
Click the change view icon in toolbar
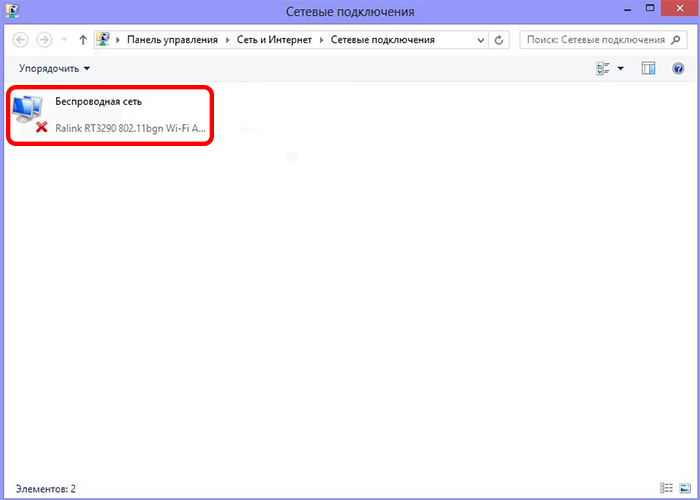(x=603, y=69)
